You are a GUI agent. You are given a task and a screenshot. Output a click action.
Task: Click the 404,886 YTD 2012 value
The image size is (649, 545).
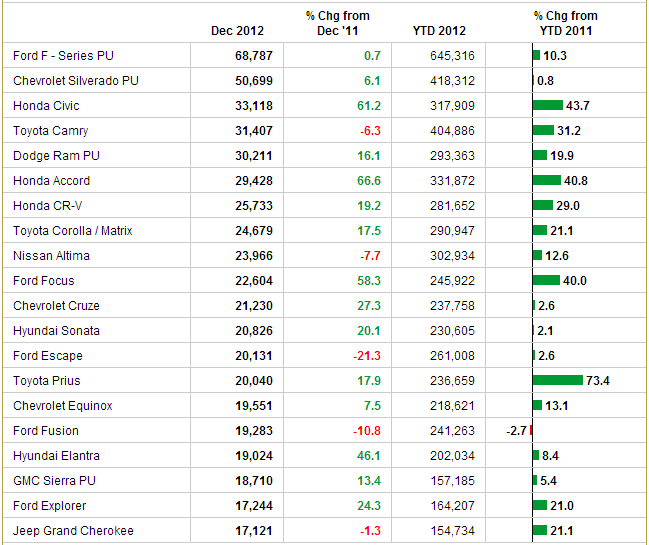coord(452,131)
